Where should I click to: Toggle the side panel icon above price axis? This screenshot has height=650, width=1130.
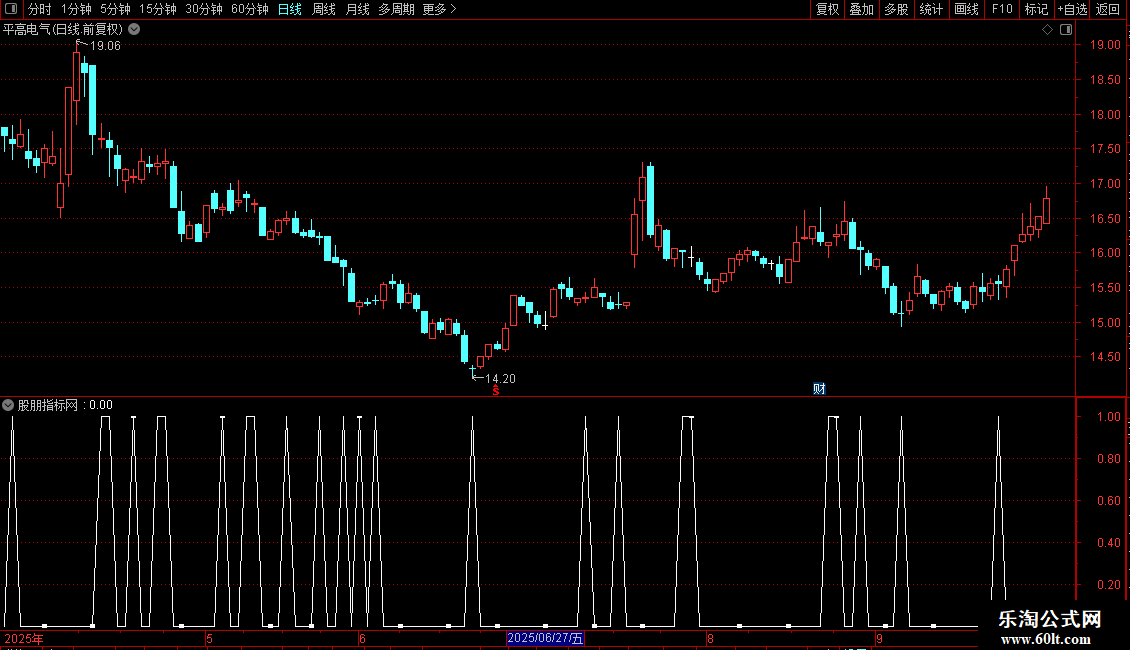[1066, 30]
